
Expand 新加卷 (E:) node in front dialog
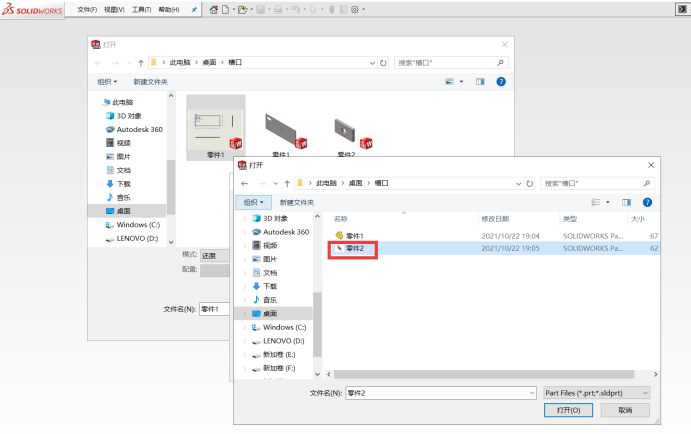tap(245, 355)
